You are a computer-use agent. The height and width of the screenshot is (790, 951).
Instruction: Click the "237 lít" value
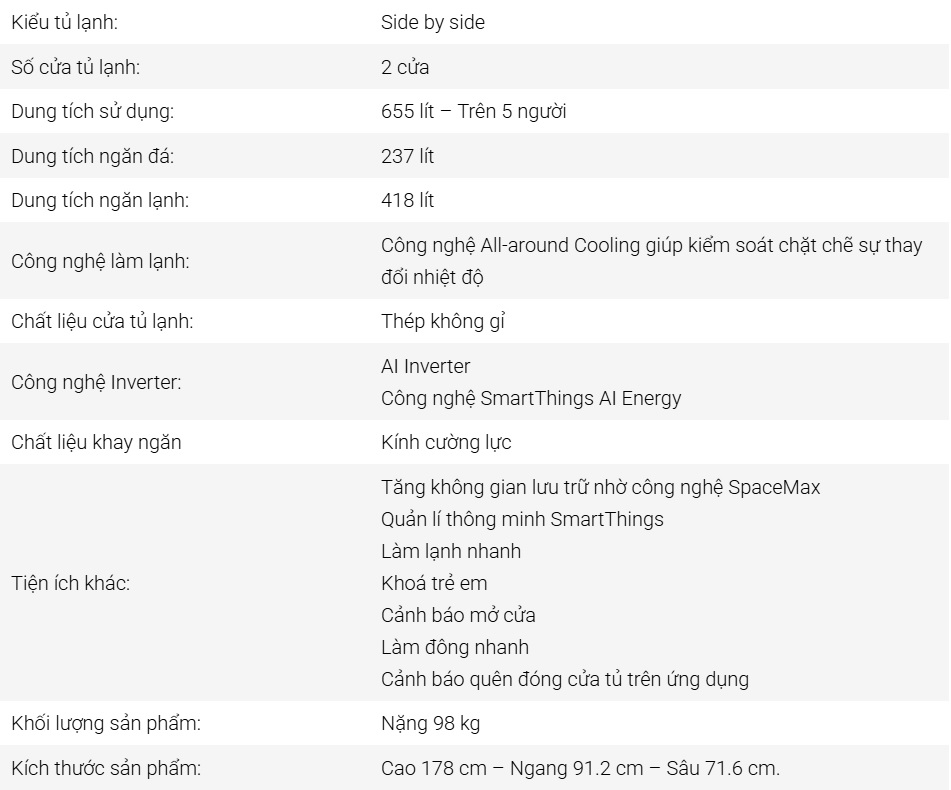407,156
